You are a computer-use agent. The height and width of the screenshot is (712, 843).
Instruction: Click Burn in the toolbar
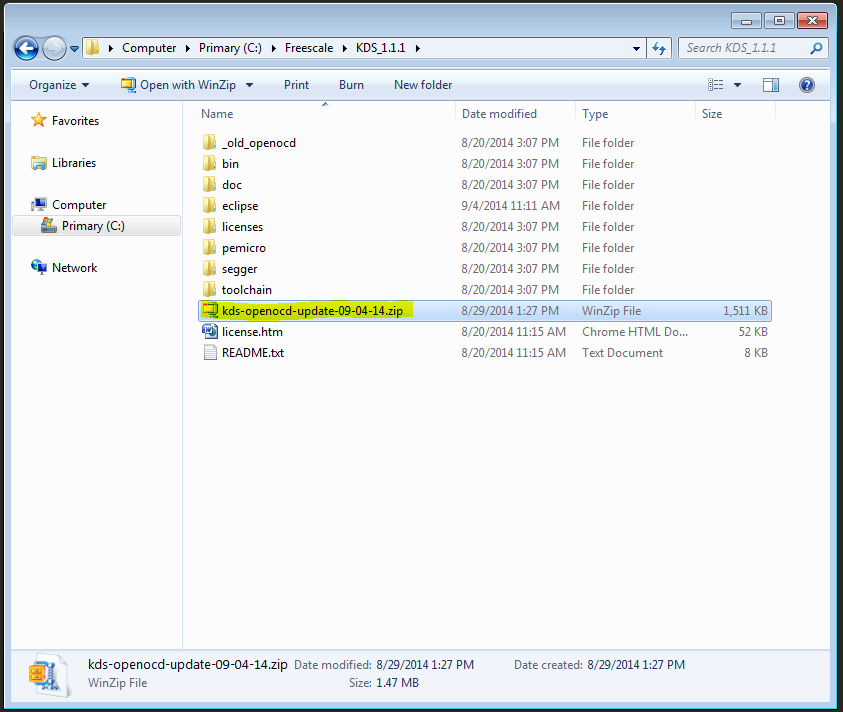[351, 85]
